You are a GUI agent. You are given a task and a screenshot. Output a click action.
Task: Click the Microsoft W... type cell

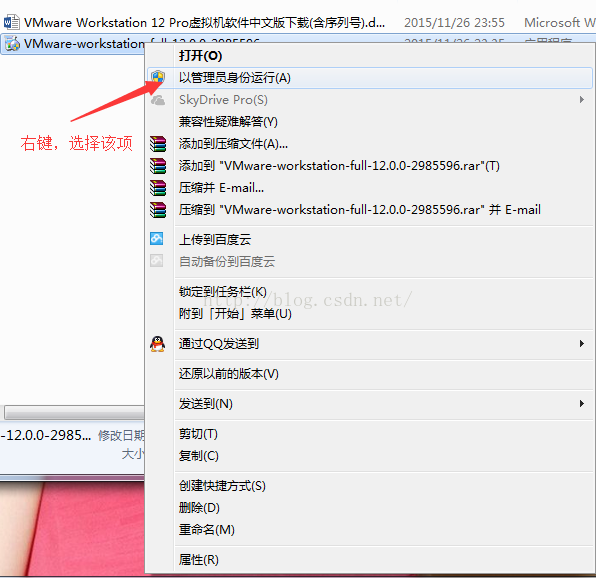point(560,23)
